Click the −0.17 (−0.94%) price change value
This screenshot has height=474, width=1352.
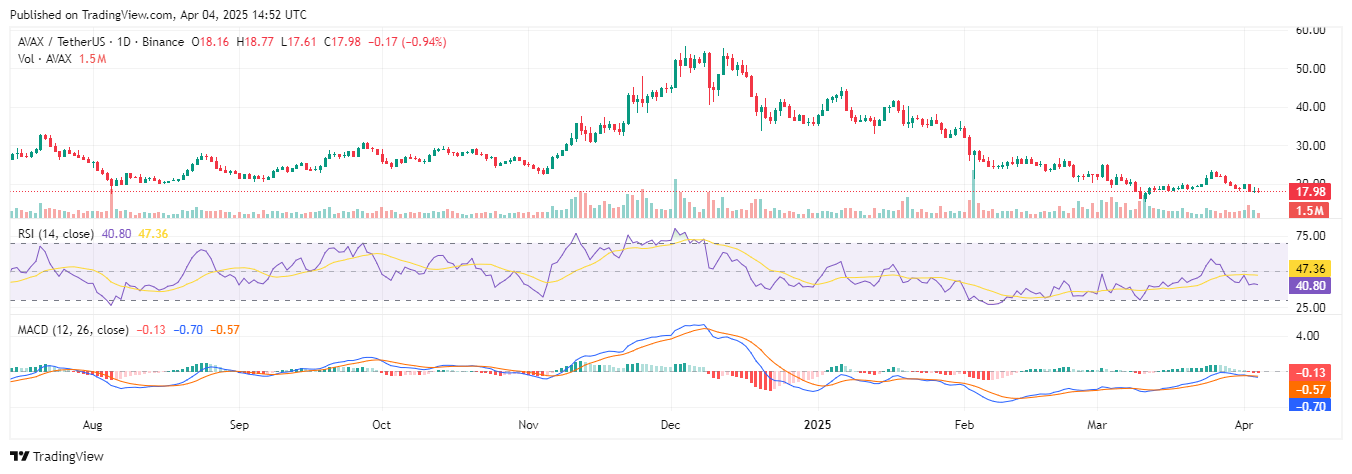click(x=407, y=42)
